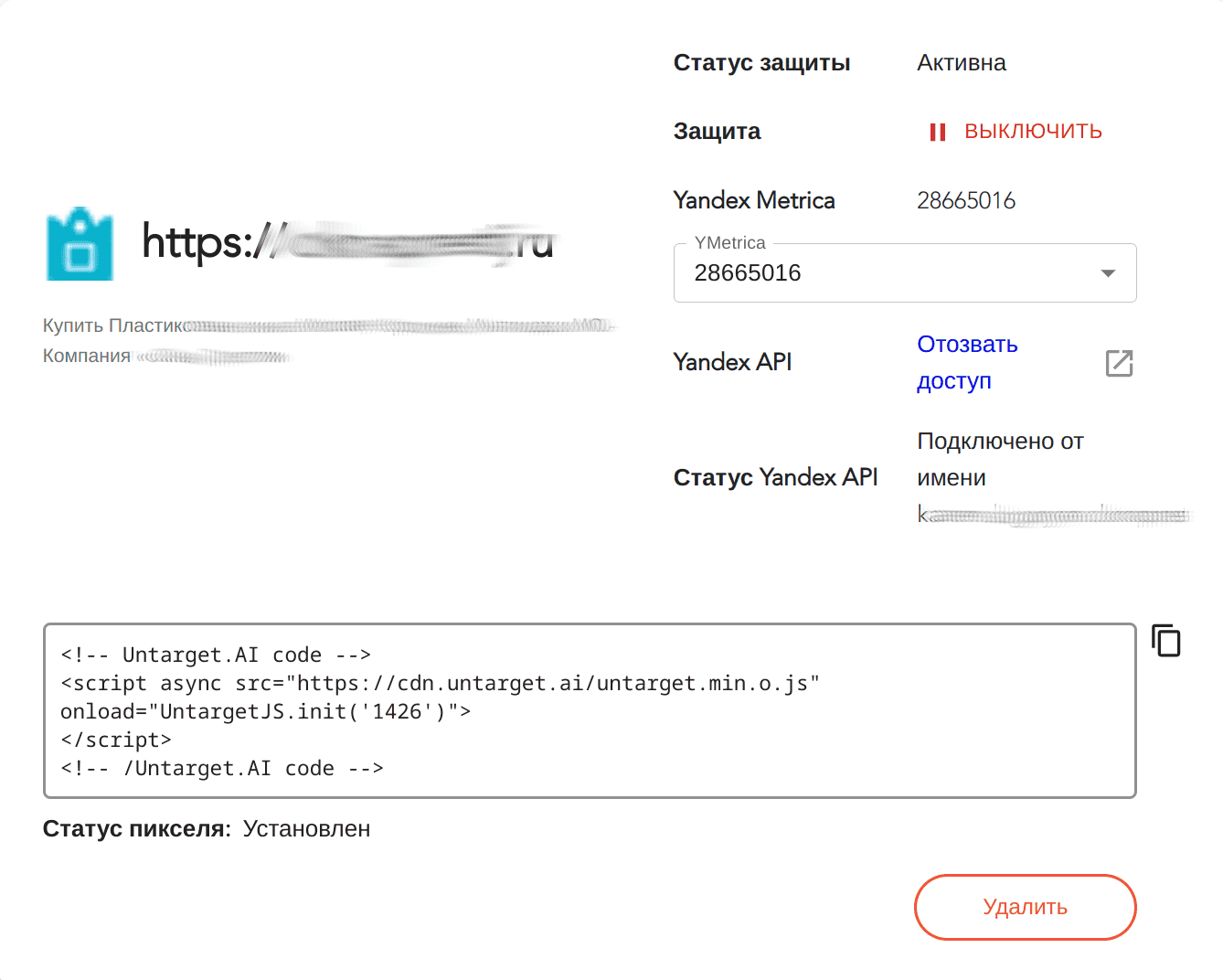The image size is (1223, 980).
Task: Click the Компания line under the URL
Action: [x=165, y=356]
